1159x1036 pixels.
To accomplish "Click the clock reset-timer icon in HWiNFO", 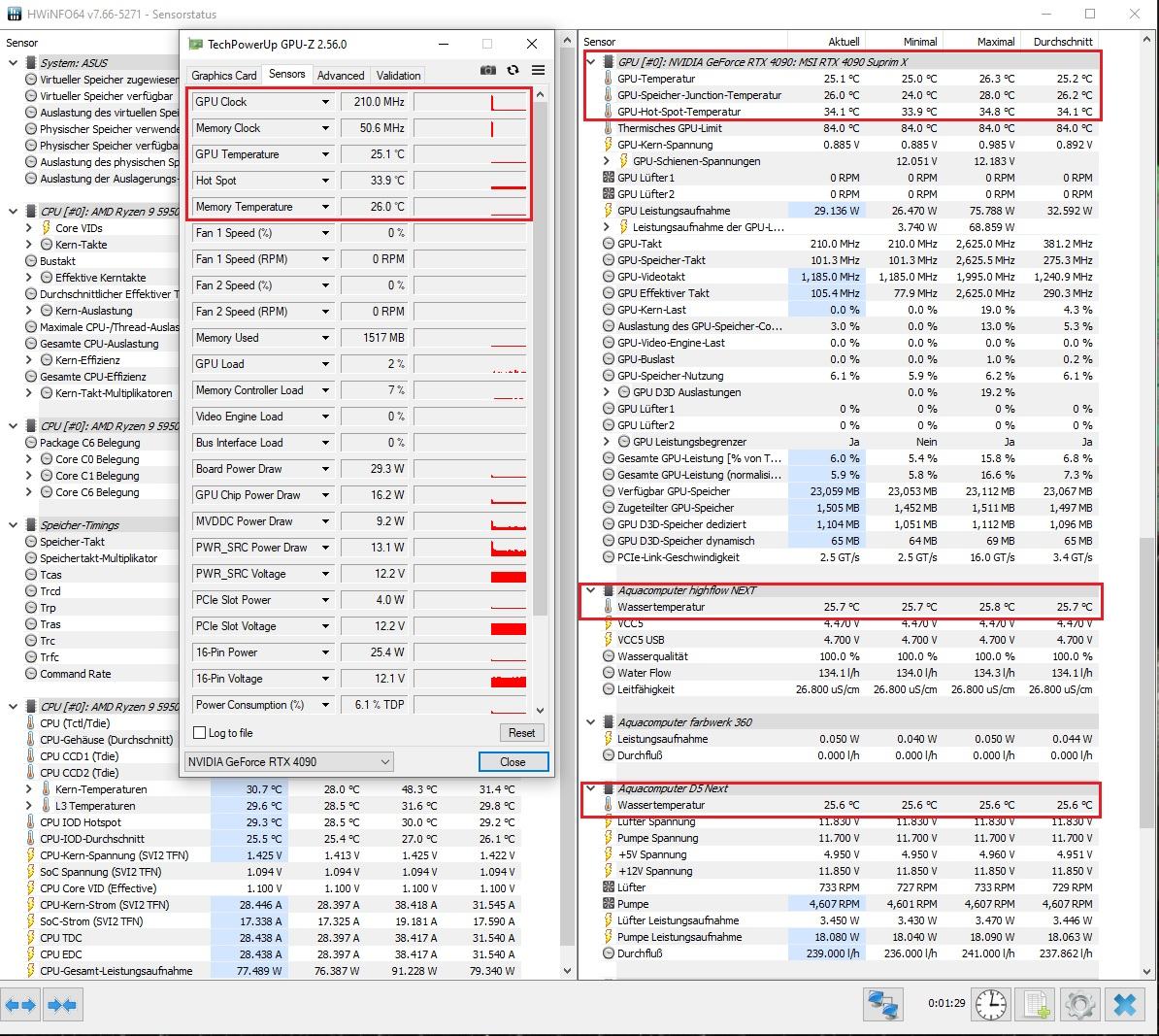I will pos(990,1004).
